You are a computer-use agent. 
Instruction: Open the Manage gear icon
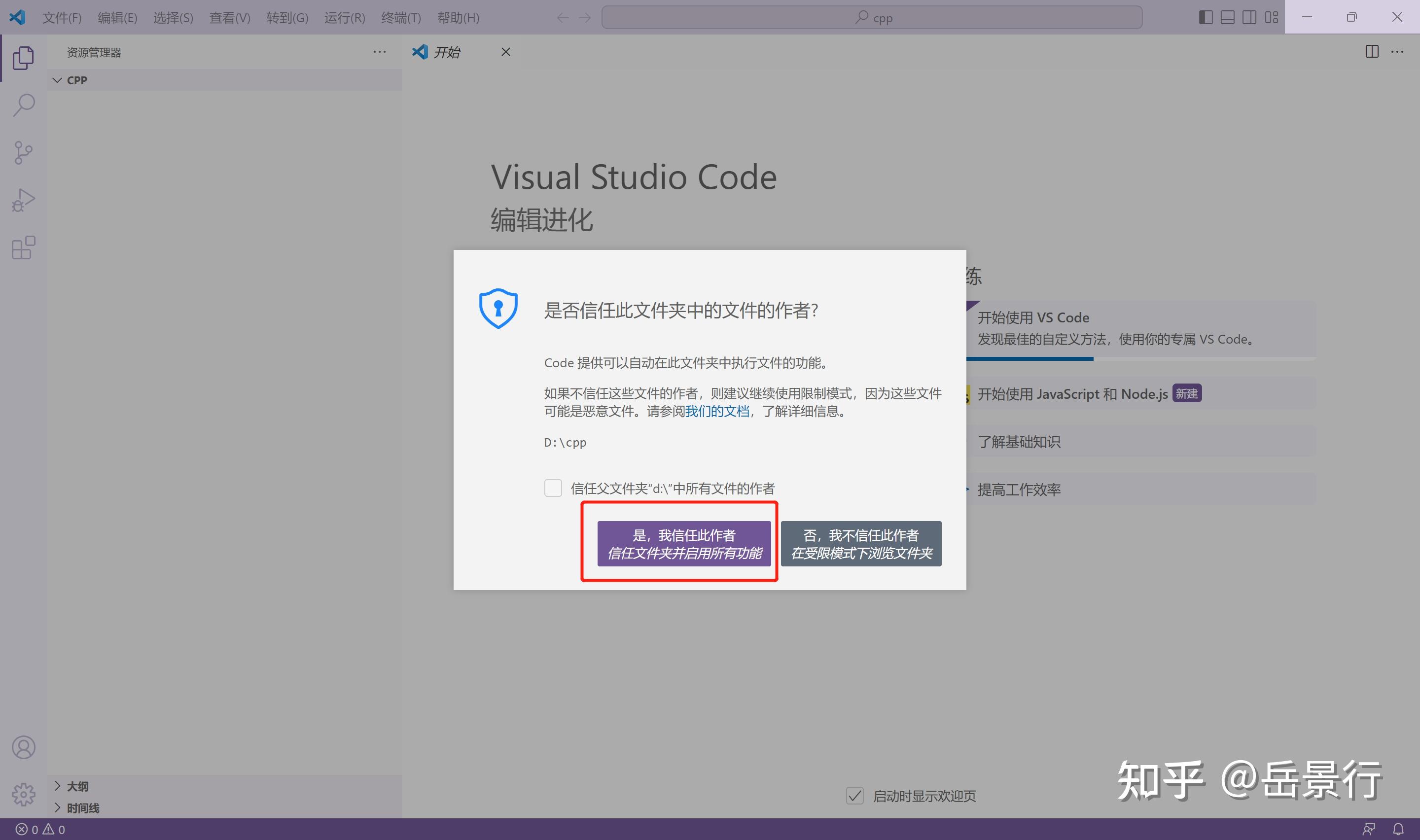tap(23, 794)
